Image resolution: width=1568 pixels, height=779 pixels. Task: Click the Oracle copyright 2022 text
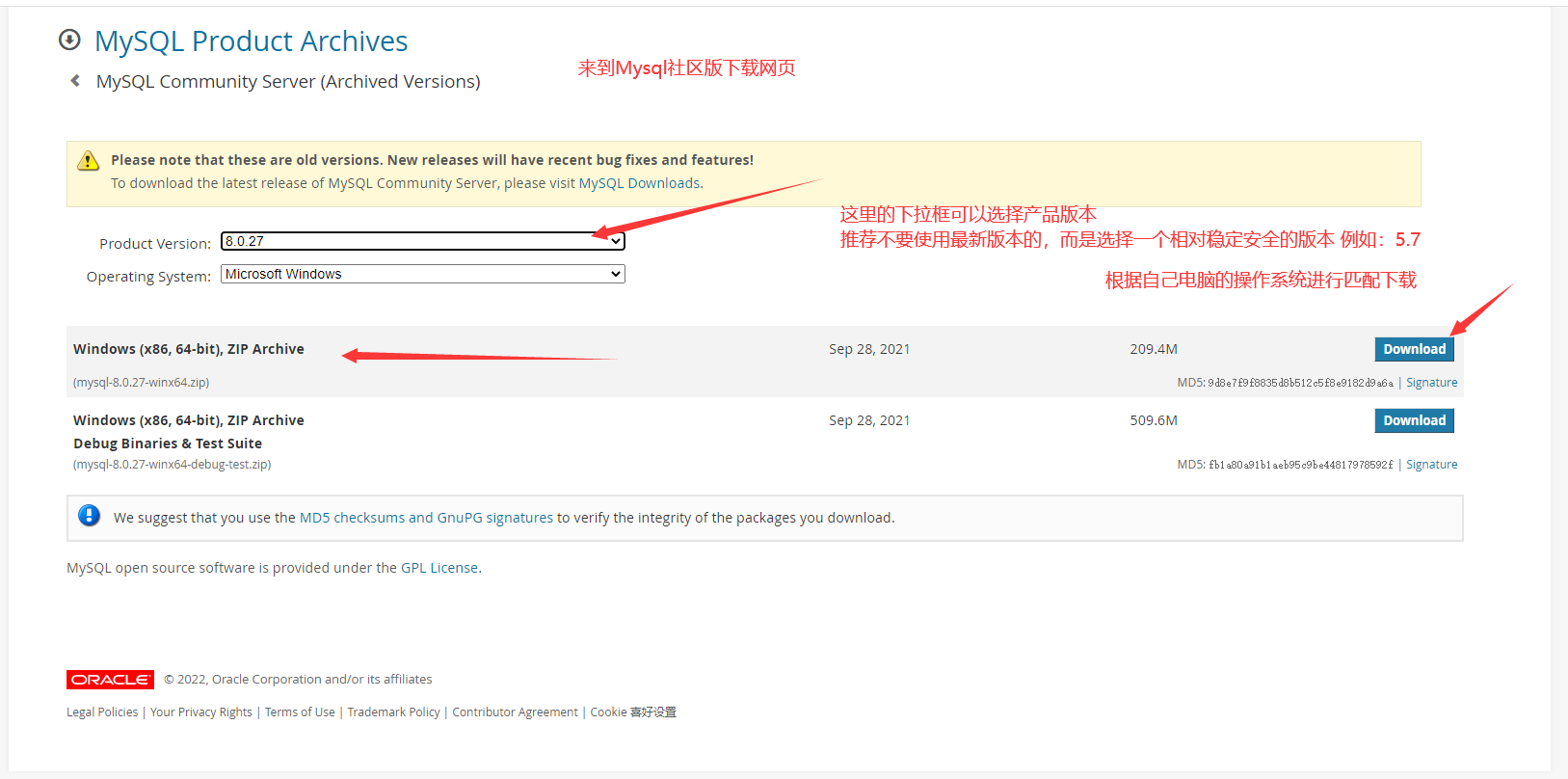click(x=298, y=680)
